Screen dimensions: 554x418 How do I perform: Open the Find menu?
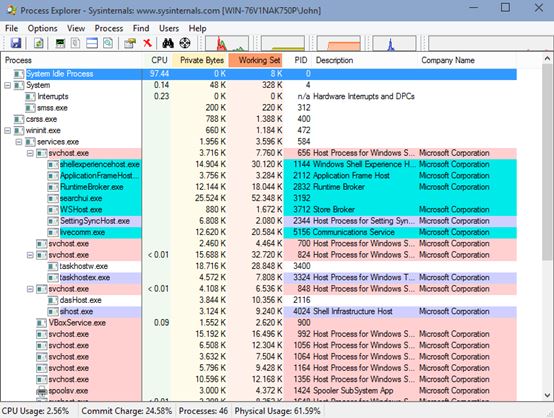pos(141,28)
